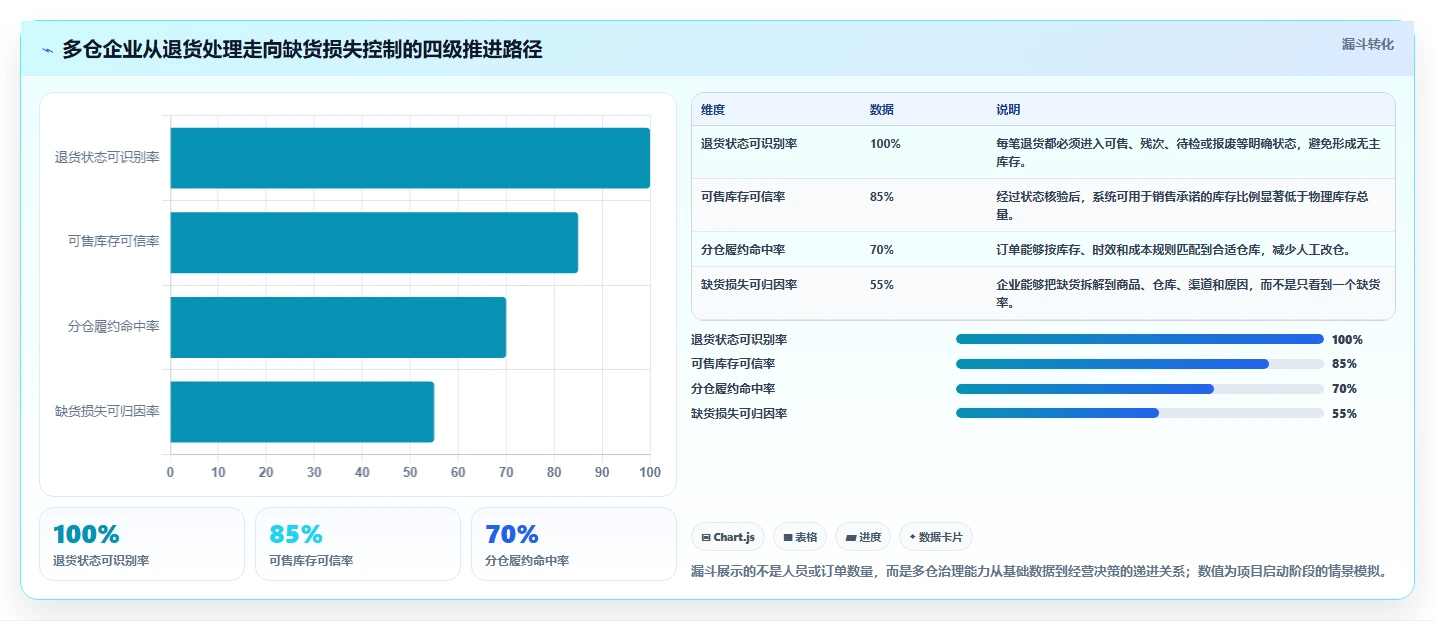The height and width of the screenshot is (621, 1435).
Task: Click the 退货状态可识别率 bar in the chart
Action: click(x=410, y=158)
